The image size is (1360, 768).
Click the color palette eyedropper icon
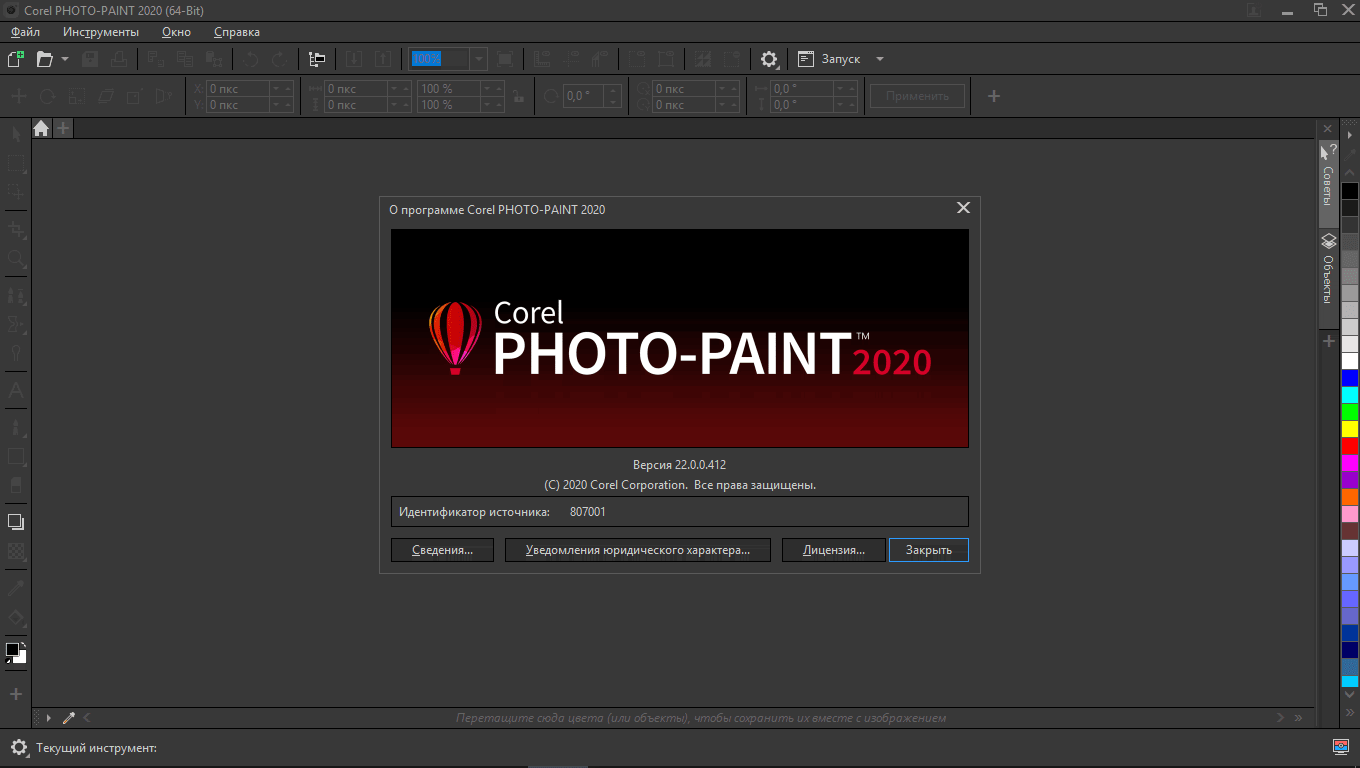pyautogui.click(x=1350, y=155)
